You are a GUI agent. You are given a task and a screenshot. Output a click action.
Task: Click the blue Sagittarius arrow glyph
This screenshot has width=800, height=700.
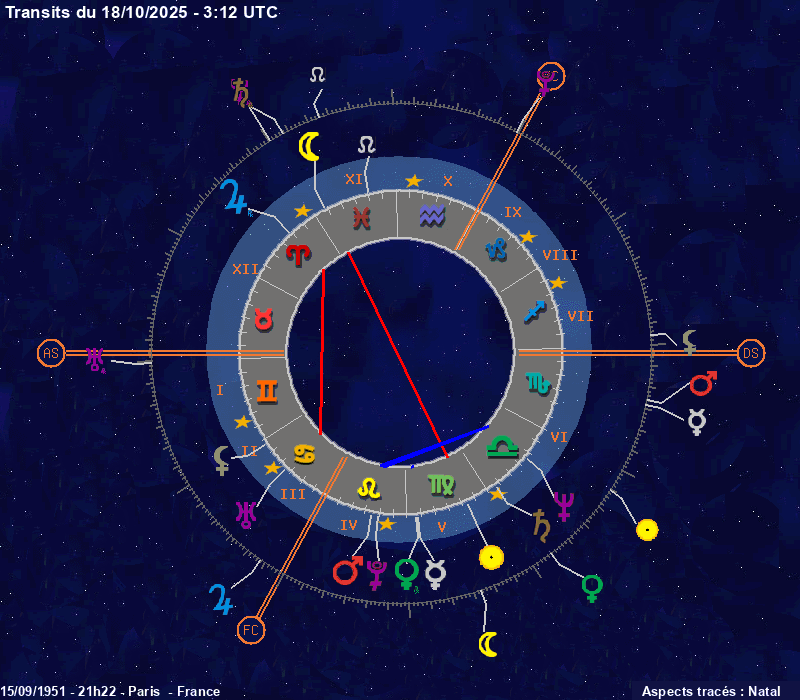[x=535, y=311]
